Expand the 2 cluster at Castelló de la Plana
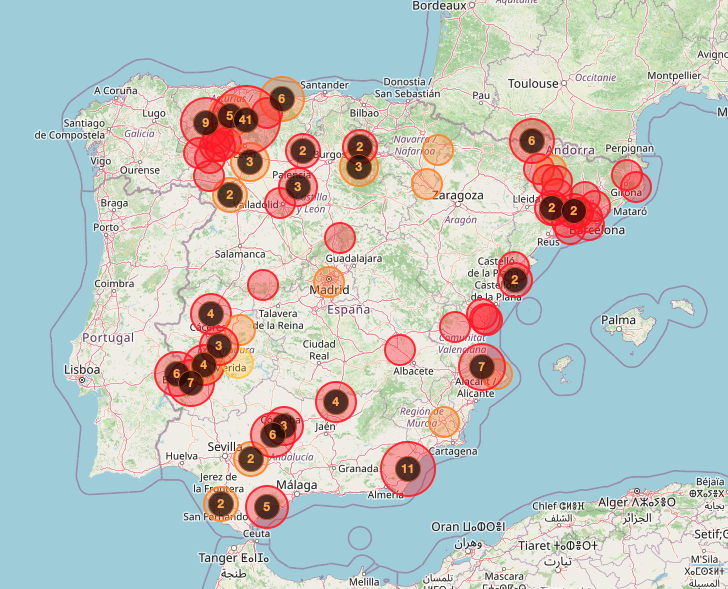The width and height of the screenshot is (728, 589). (514, 280)
